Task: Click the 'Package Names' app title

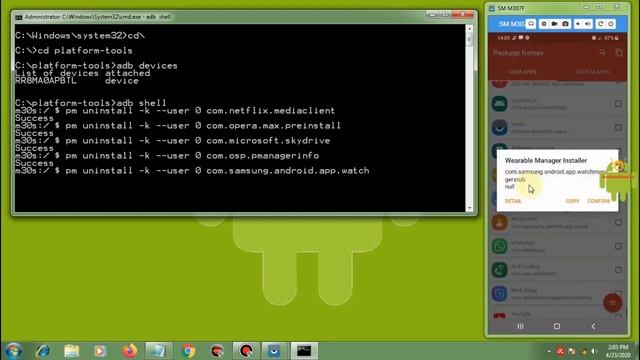Action: tap(518, 53)
